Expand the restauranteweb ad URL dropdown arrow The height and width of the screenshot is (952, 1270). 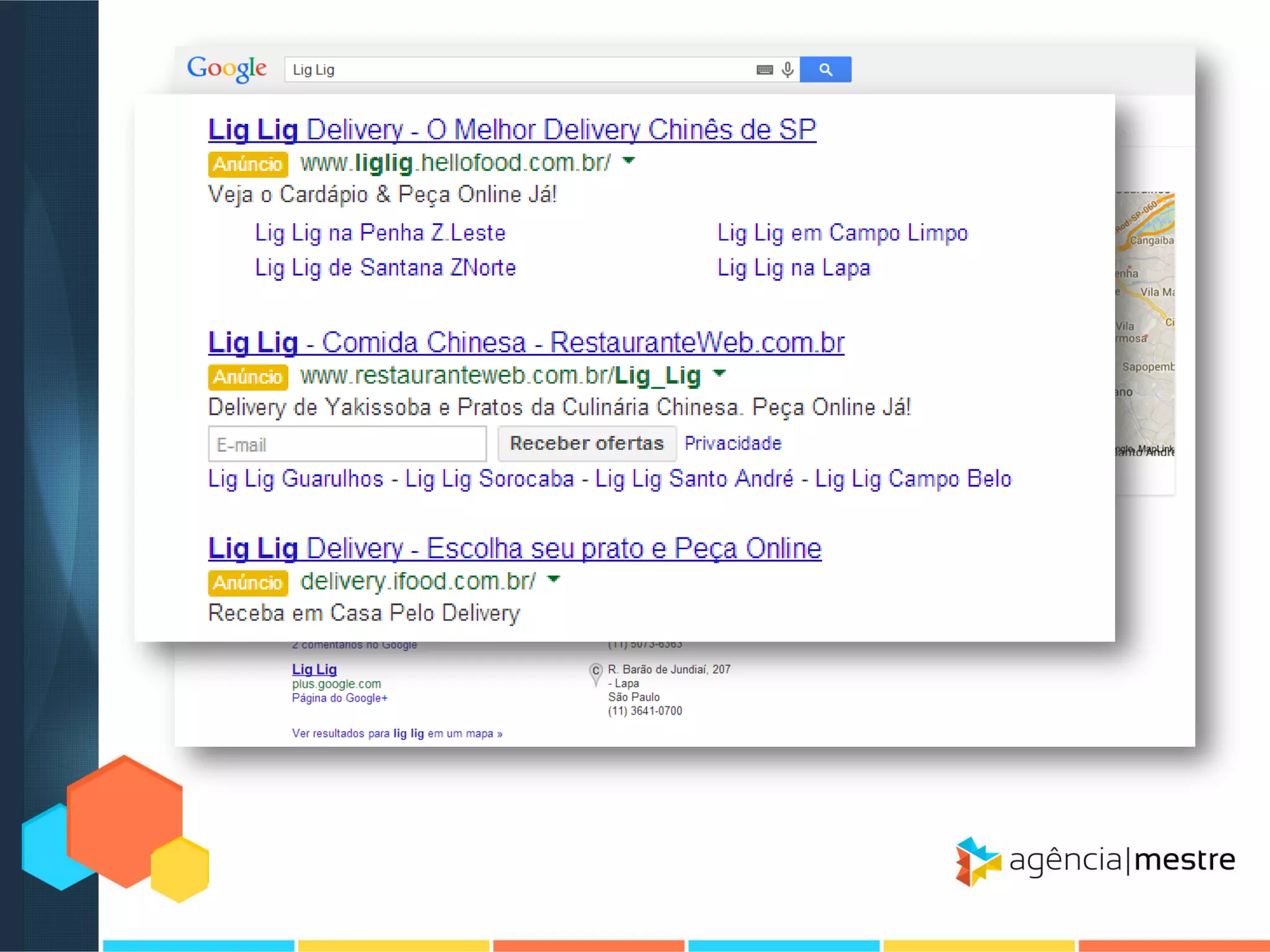(719, 374)
